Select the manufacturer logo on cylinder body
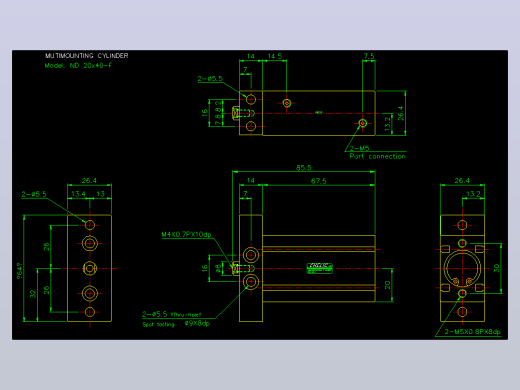 click(x=319, y=268)
